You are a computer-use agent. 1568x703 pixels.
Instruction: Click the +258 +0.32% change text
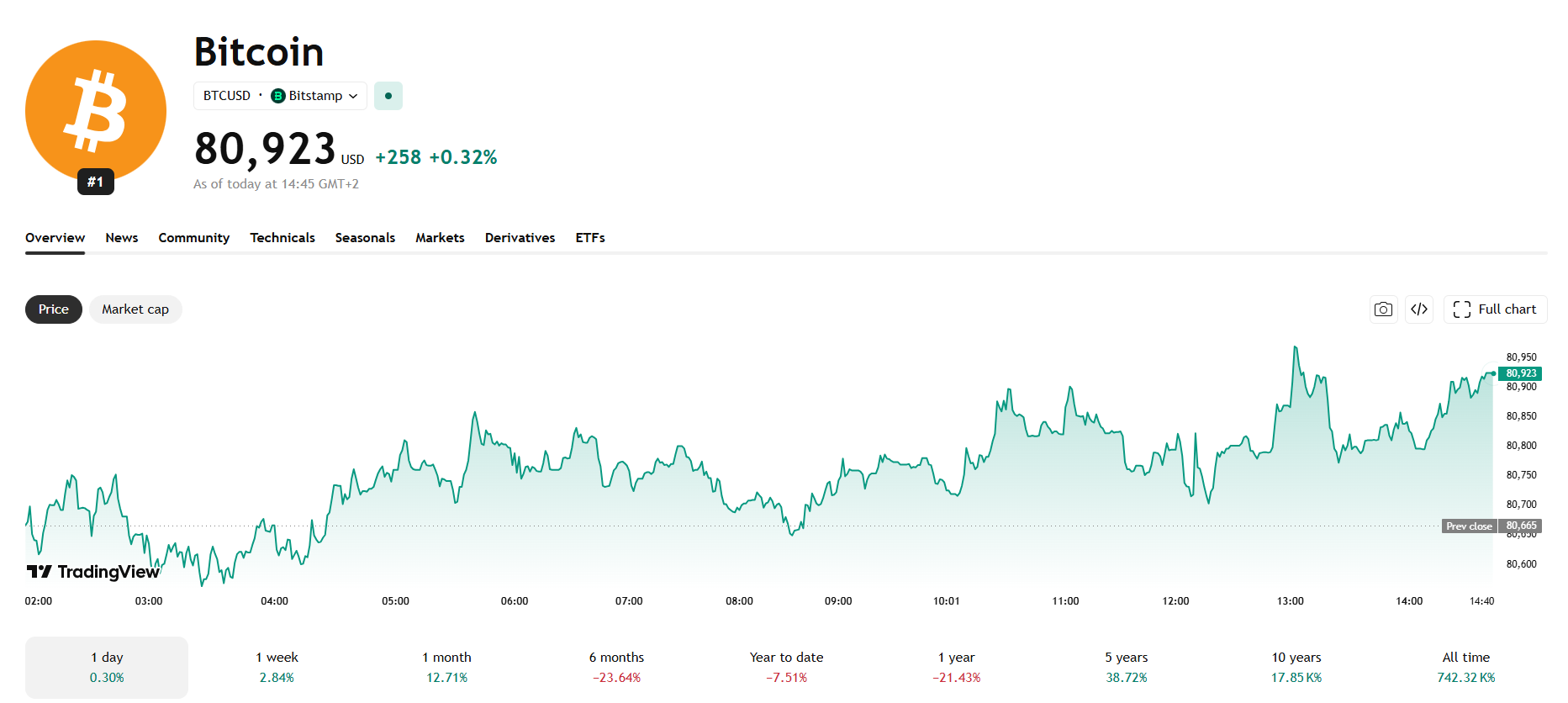point(436,157)
